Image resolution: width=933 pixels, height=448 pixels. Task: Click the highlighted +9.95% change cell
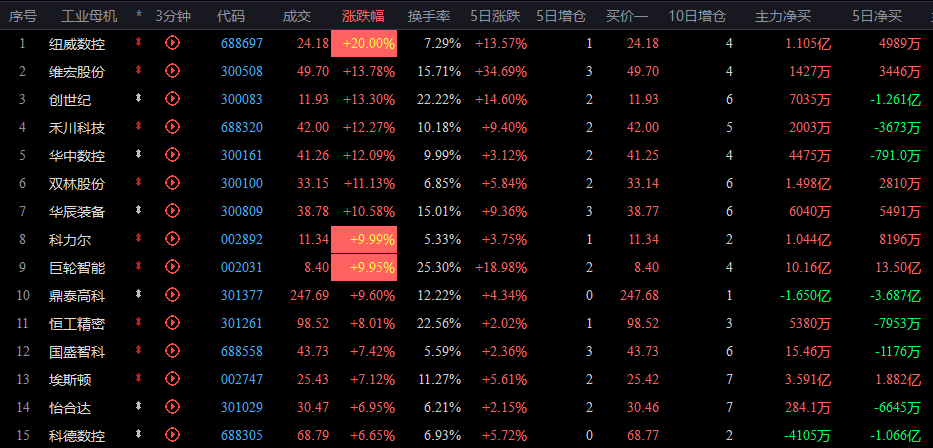(364, 268)
